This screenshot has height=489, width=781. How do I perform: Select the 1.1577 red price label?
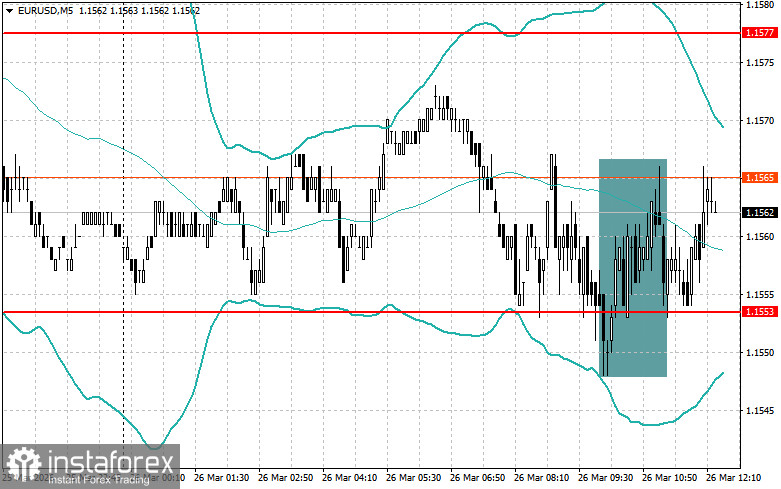(x=760, y=33)
